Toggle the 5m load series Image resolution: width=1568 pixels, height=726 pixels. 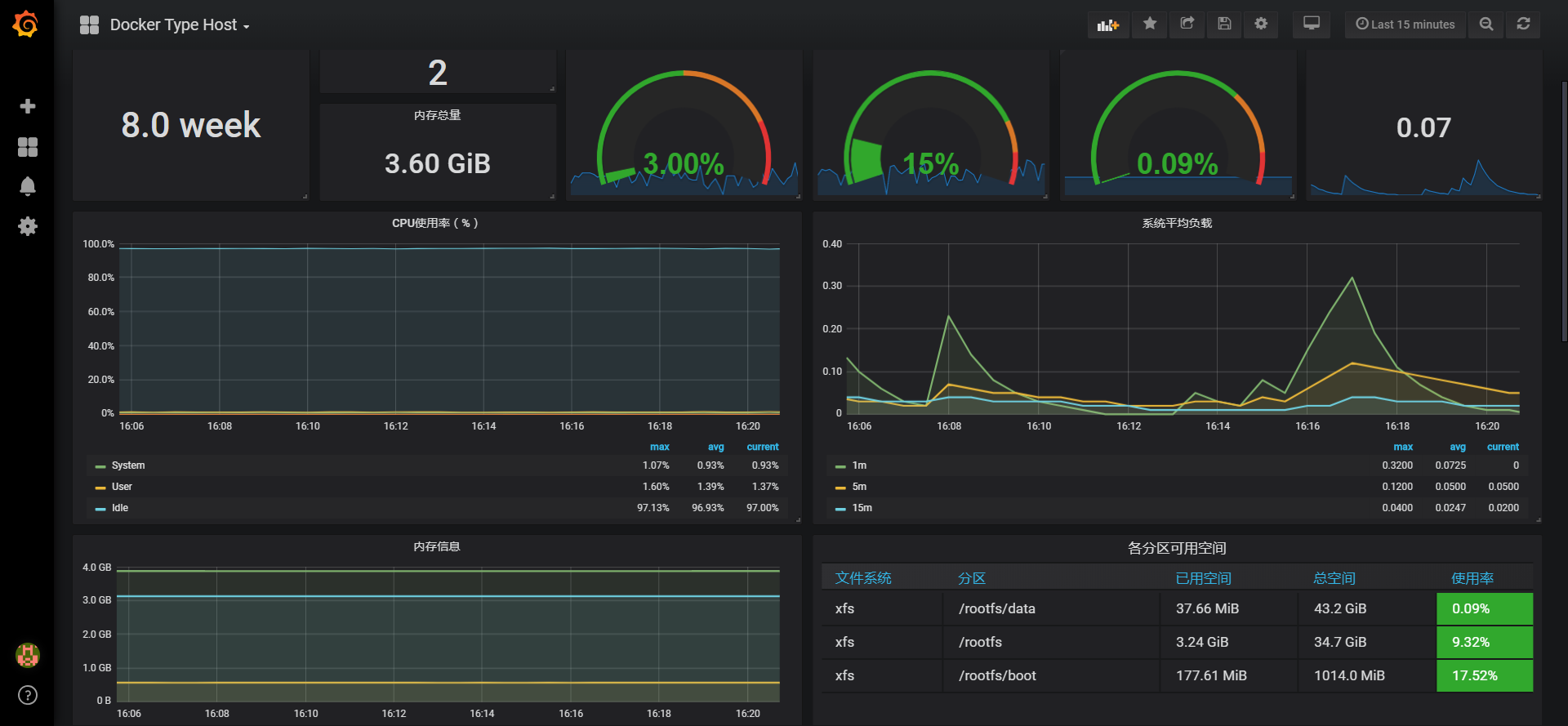(859, 487)
